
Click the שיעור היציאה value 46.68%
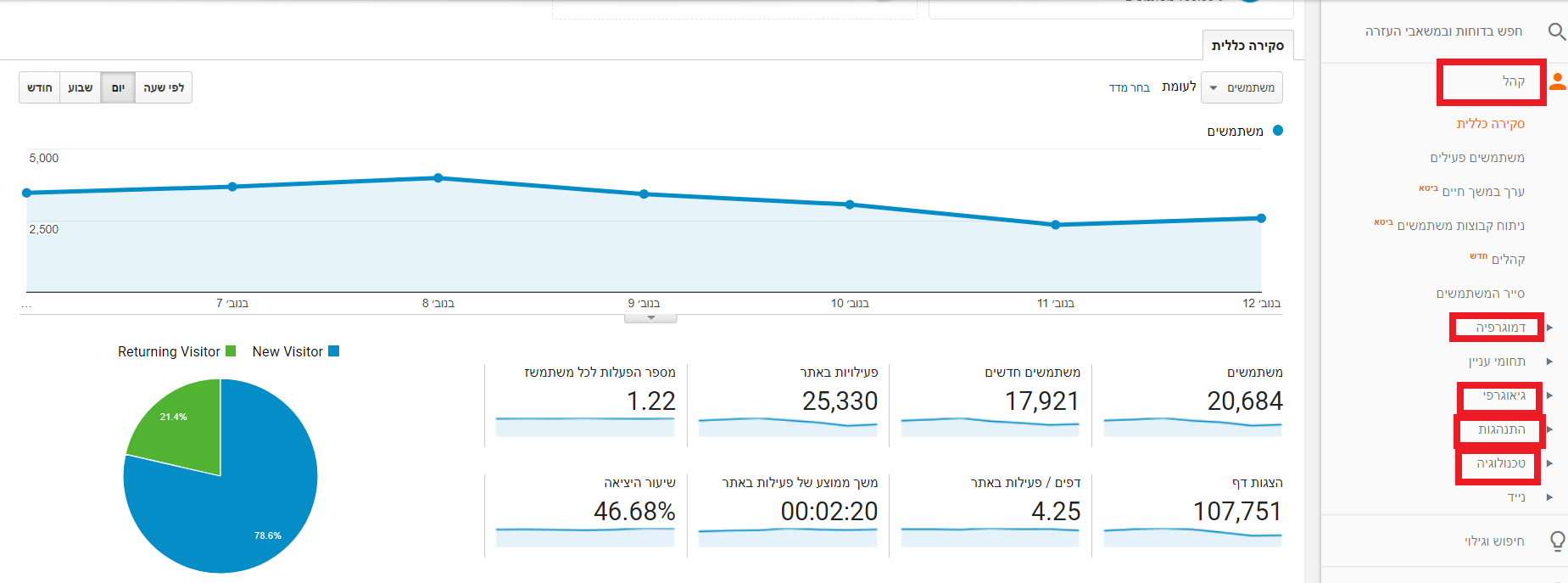(x=634, y=511)
